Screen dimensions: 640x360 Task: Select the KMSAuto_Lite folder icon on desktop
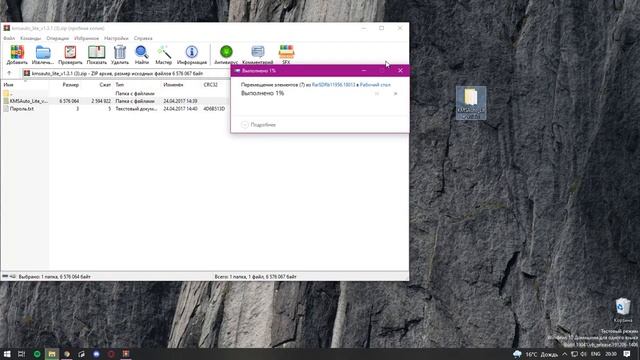471,103
